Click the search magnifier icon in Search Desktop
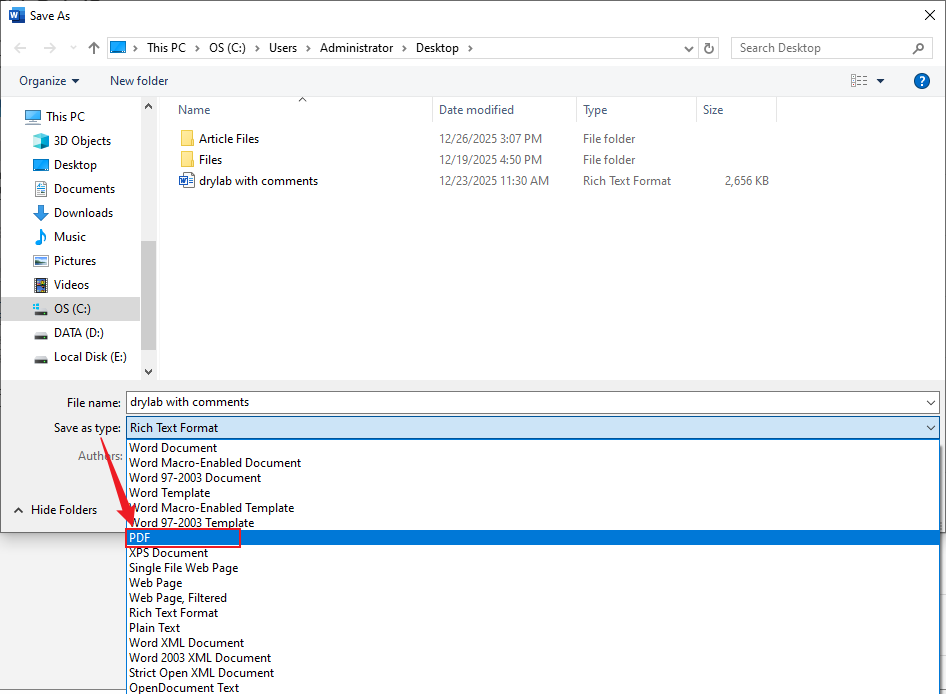Image resolution: width=946 pixels, height=694 pixels. [919, 47]
